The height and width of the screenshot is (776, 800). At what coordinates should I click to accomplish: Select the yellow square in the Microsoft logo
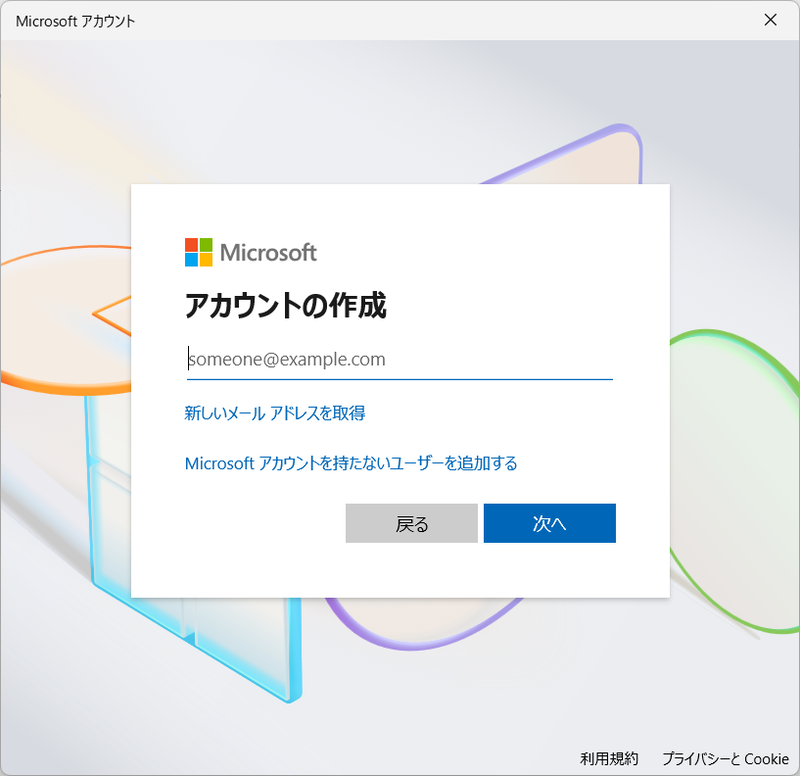[206, 261]
